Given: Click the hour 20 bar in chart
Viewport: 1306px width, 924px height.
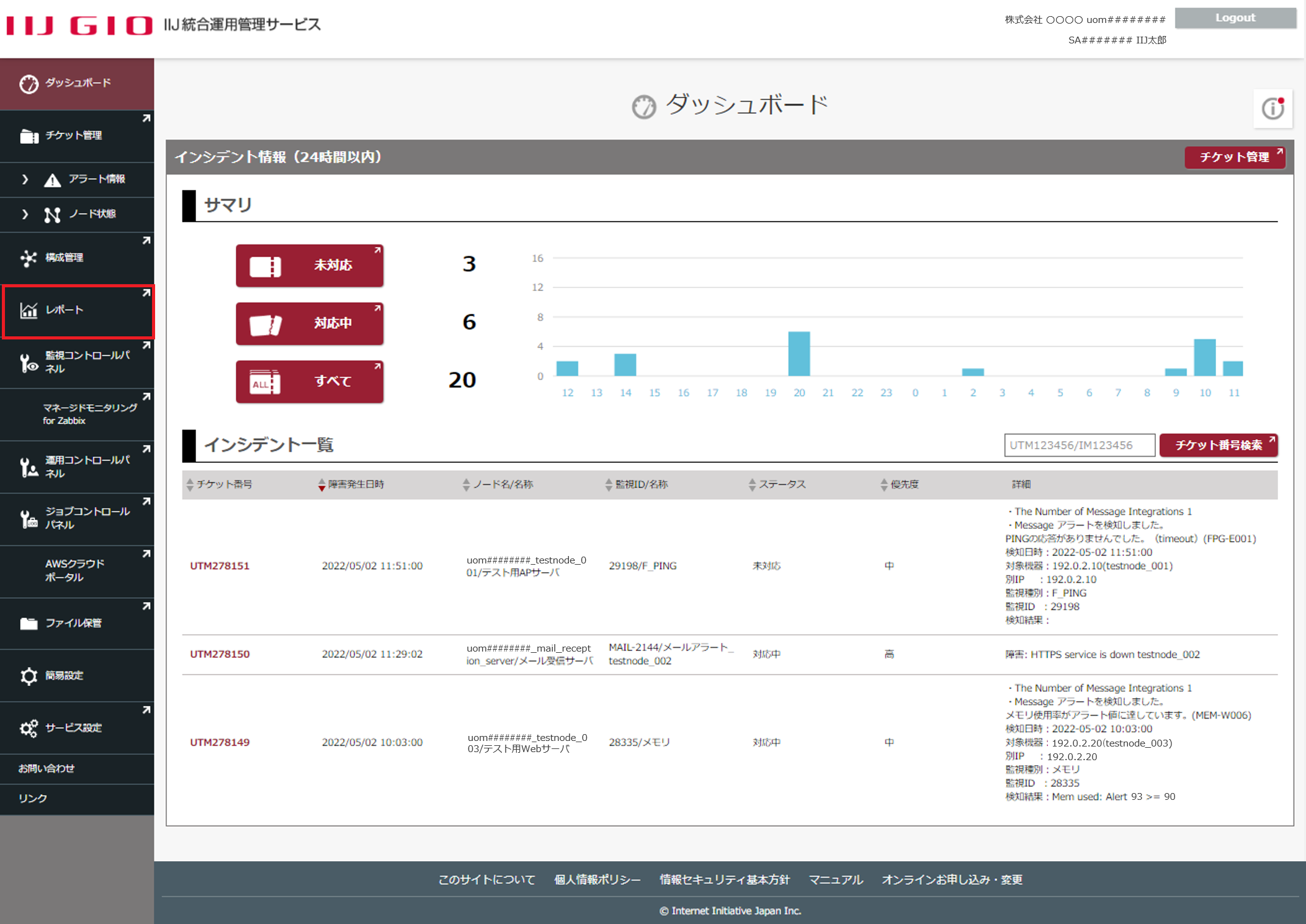Looking at the screenshot, I should tap(798, 354).
